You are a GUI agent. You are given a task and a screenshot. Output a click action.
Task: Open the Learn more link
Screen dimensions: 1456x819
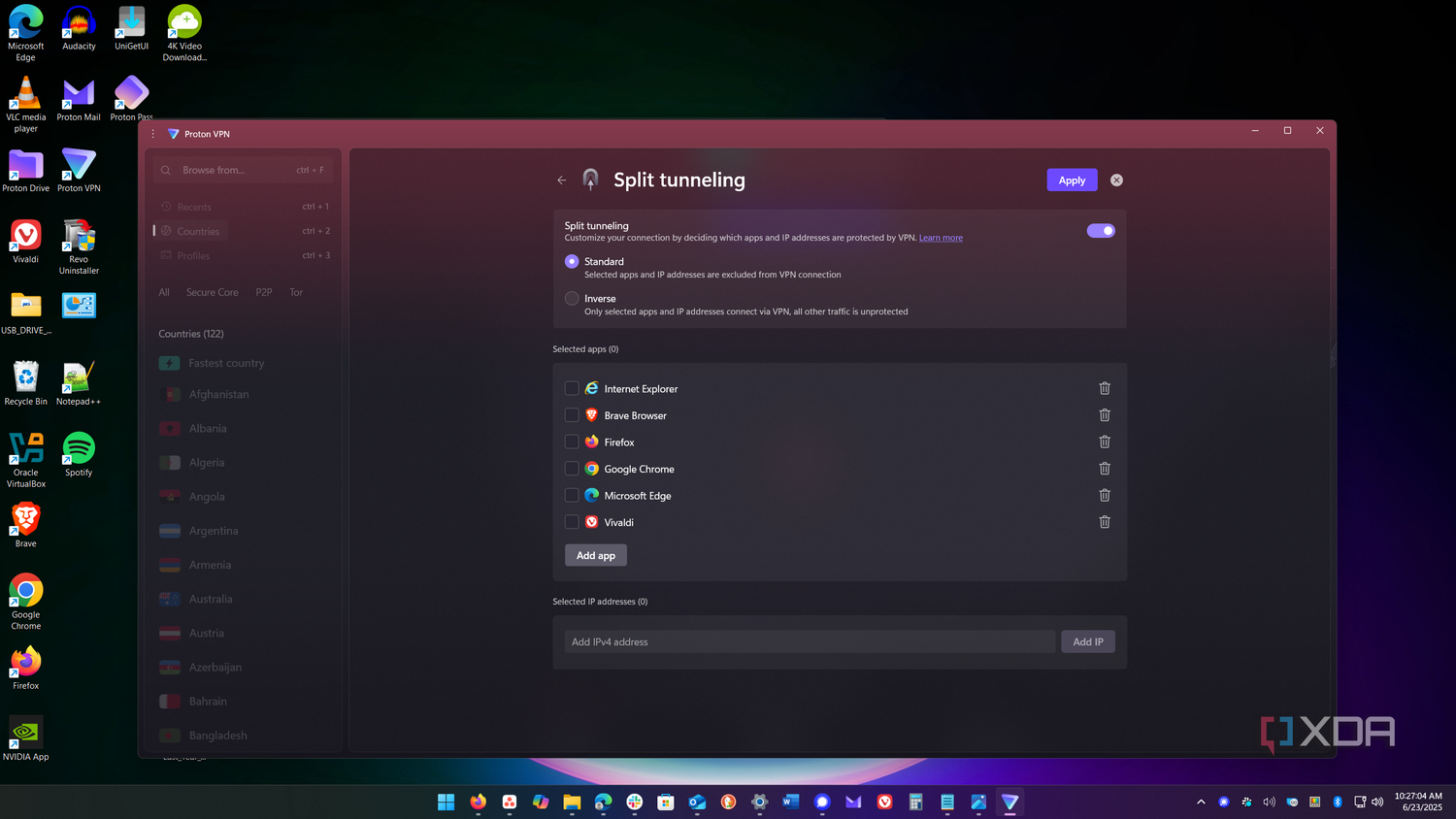(x=941, y=238)
